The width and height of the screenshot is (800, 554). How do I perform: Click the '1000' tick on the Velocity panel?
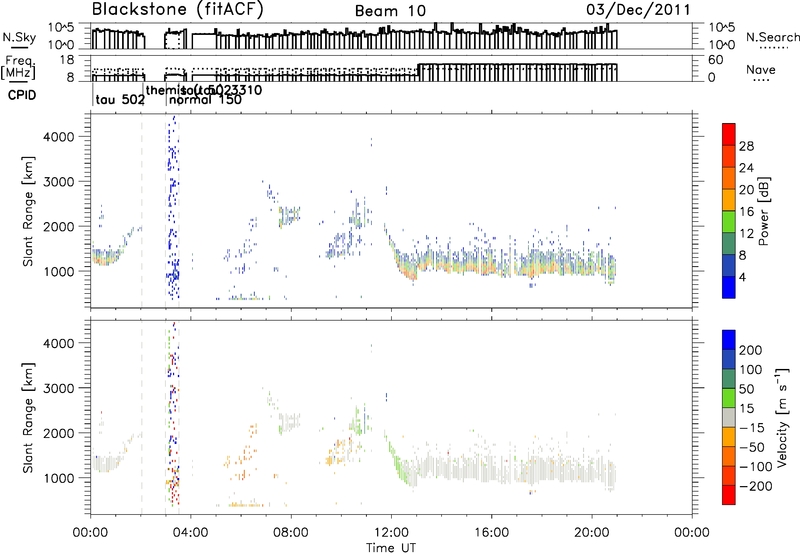click(59, 478)
